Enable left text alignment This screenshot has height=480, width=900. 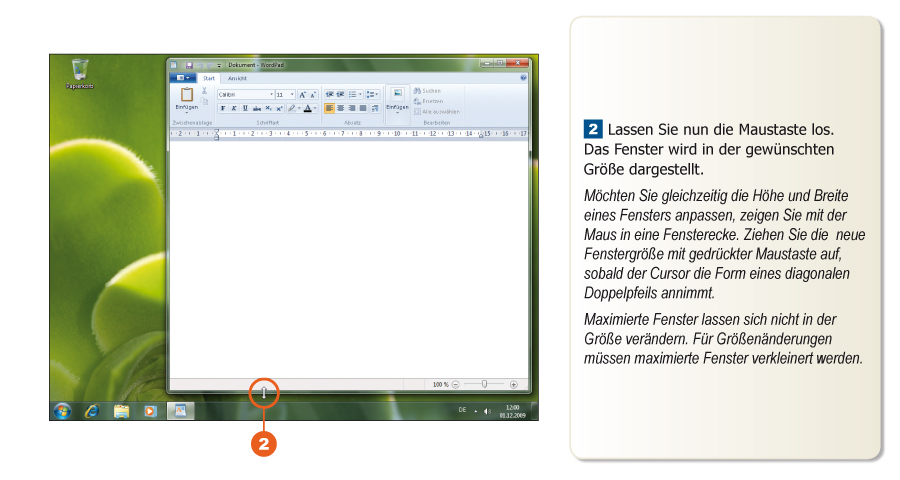click(x=330, y=108)
